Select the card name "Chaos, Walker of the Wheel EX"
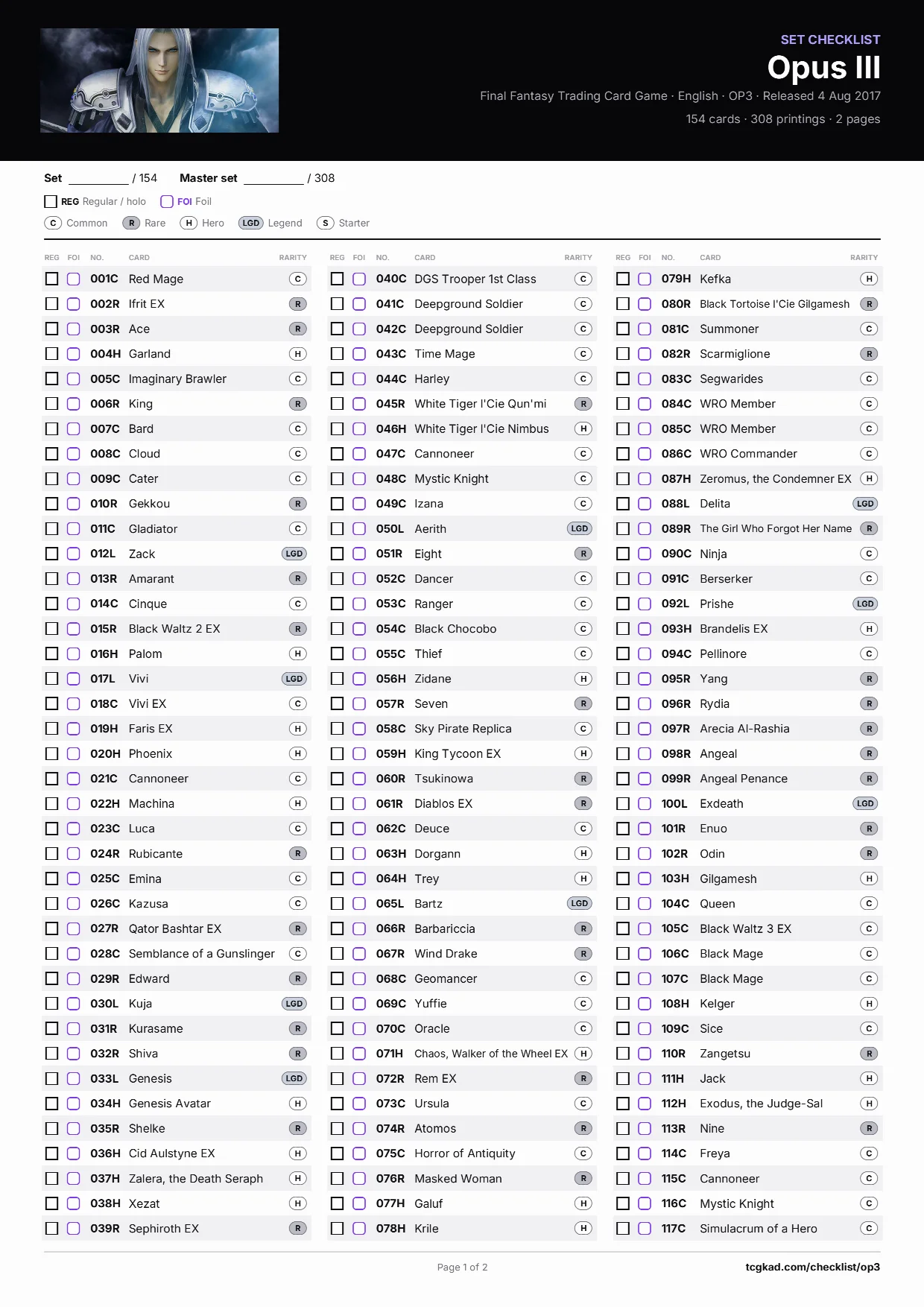 point(491,1054)
